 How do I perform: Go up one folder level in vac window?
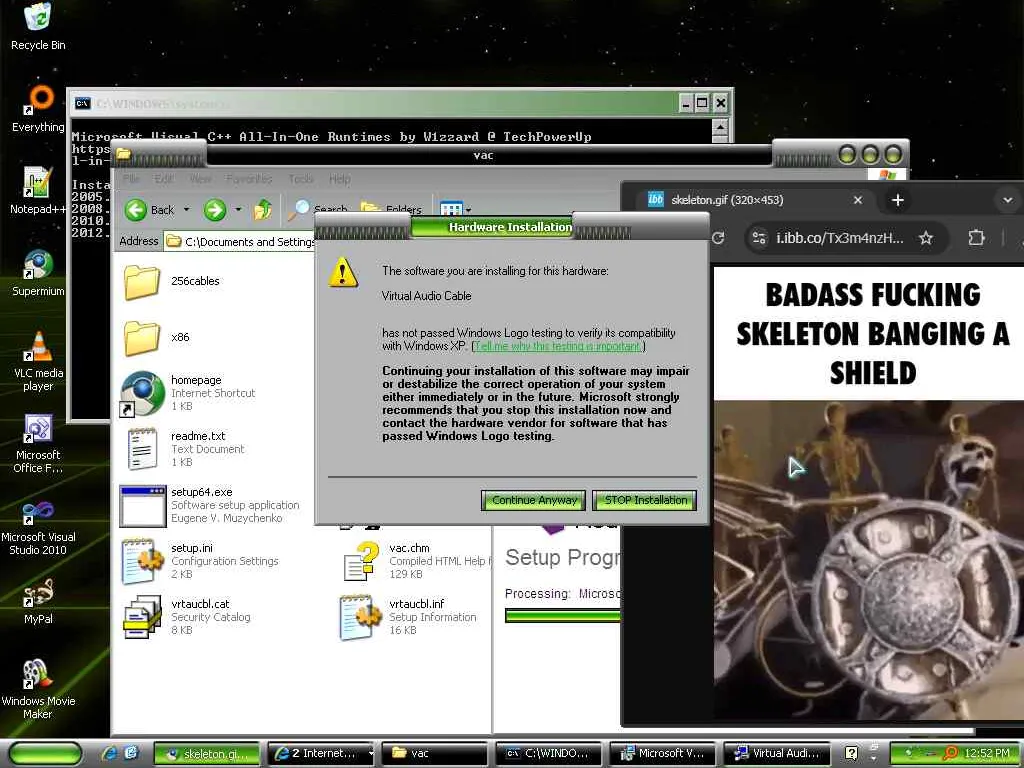click(263, 210)
